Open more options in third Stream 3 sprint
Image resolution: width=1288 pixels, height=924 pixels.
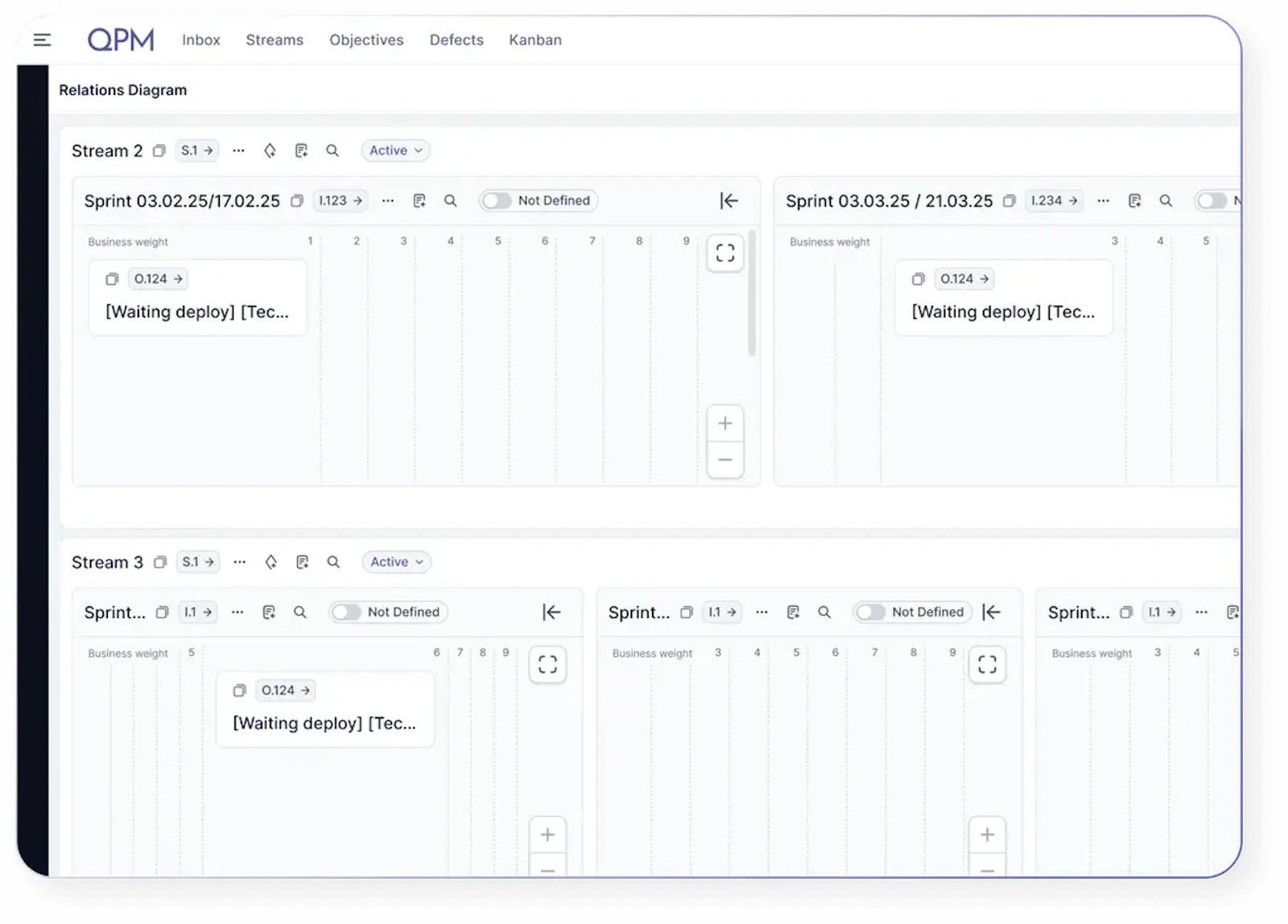[x=1201, y=612]
